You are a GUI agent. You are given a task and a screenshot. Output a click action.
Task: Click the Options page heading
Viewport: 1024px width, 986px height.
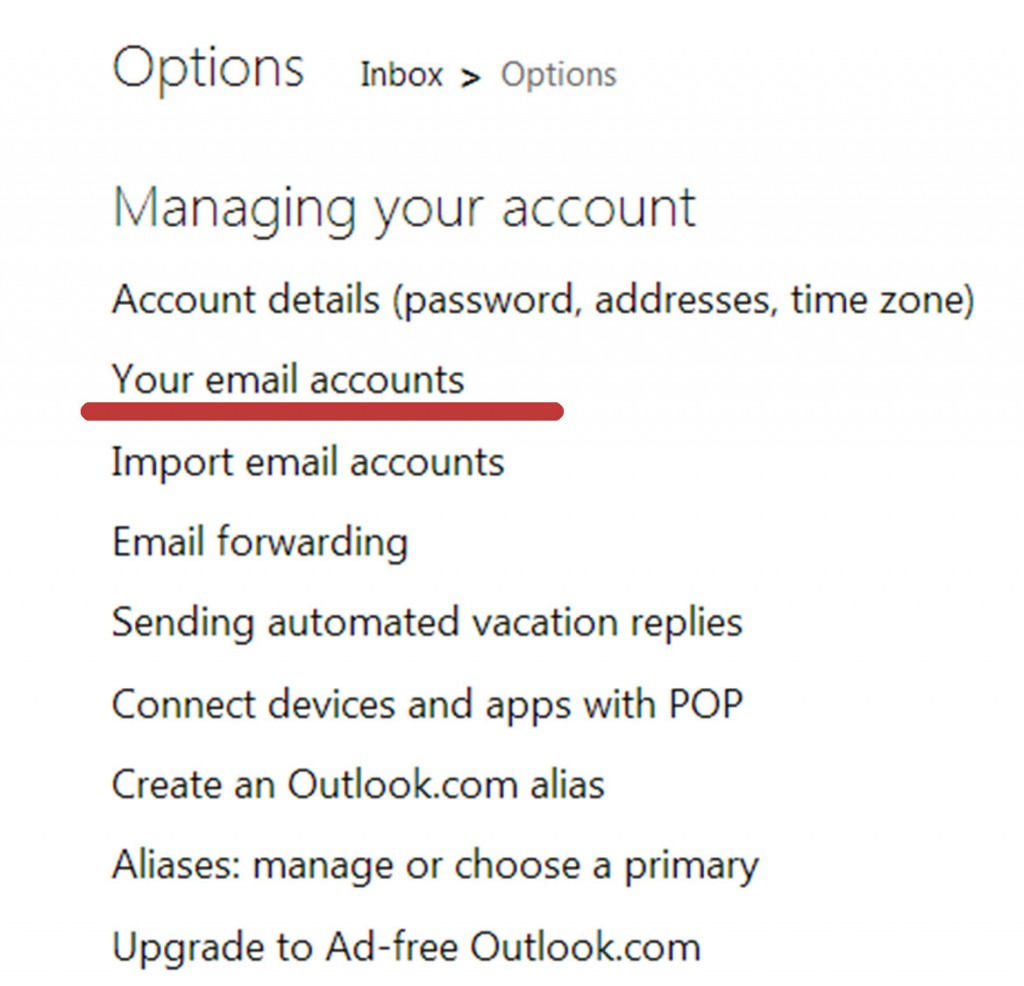[x=209, y=67]
